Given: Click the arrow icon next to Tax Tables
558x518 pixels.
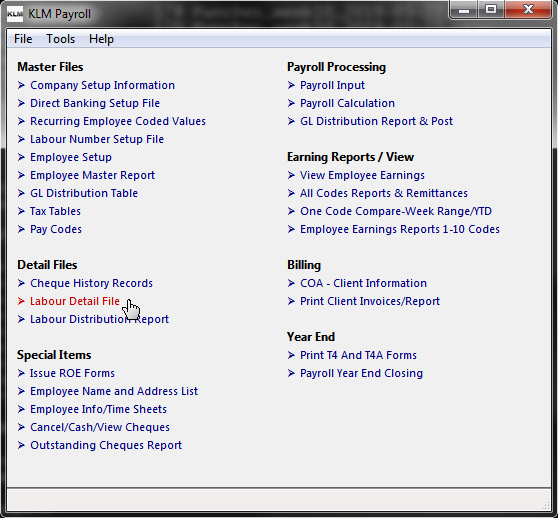Looking at the screenshot, I should [x=21, y=211].
